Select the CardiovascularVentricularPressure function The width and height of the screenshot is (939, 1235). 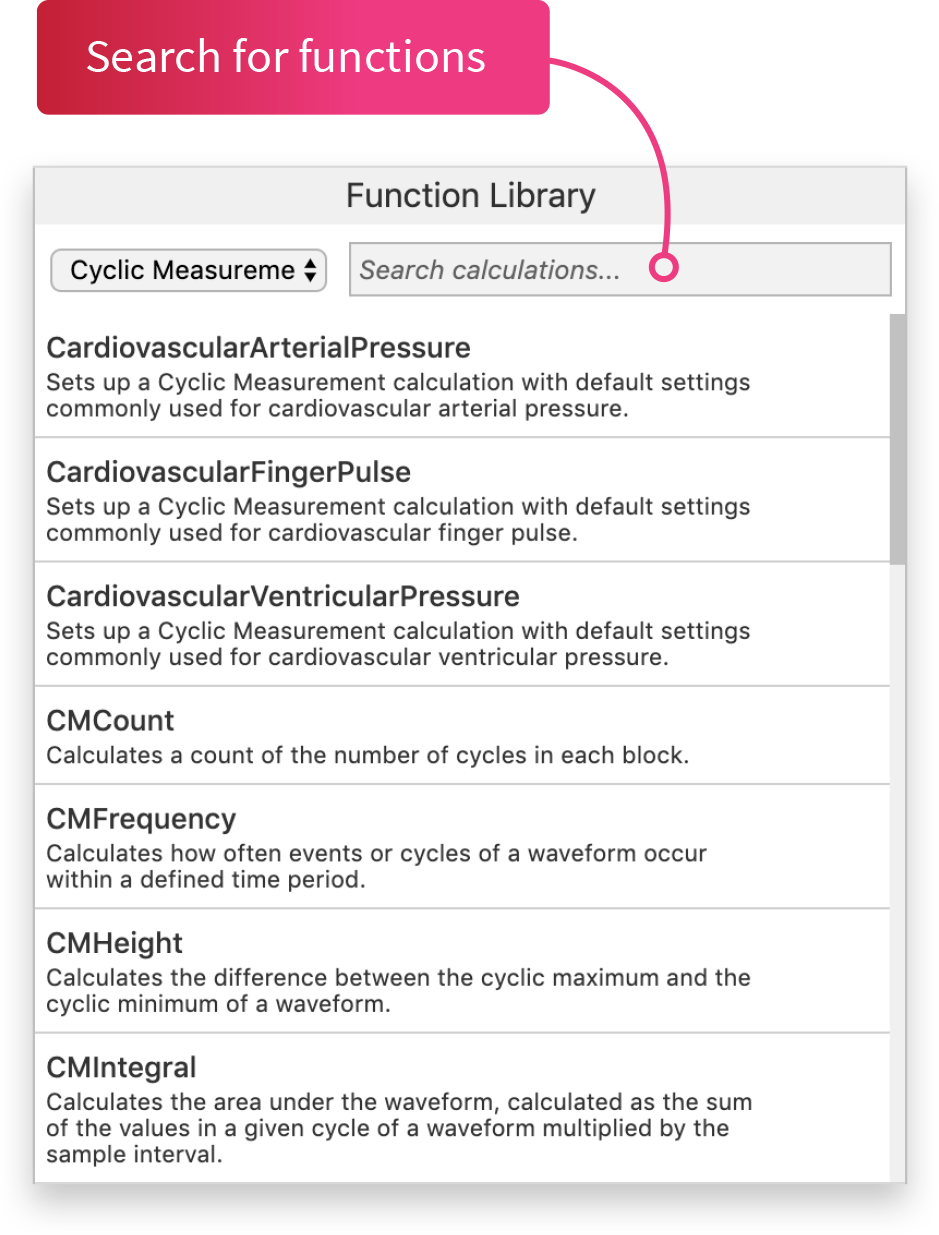(283, 596)
